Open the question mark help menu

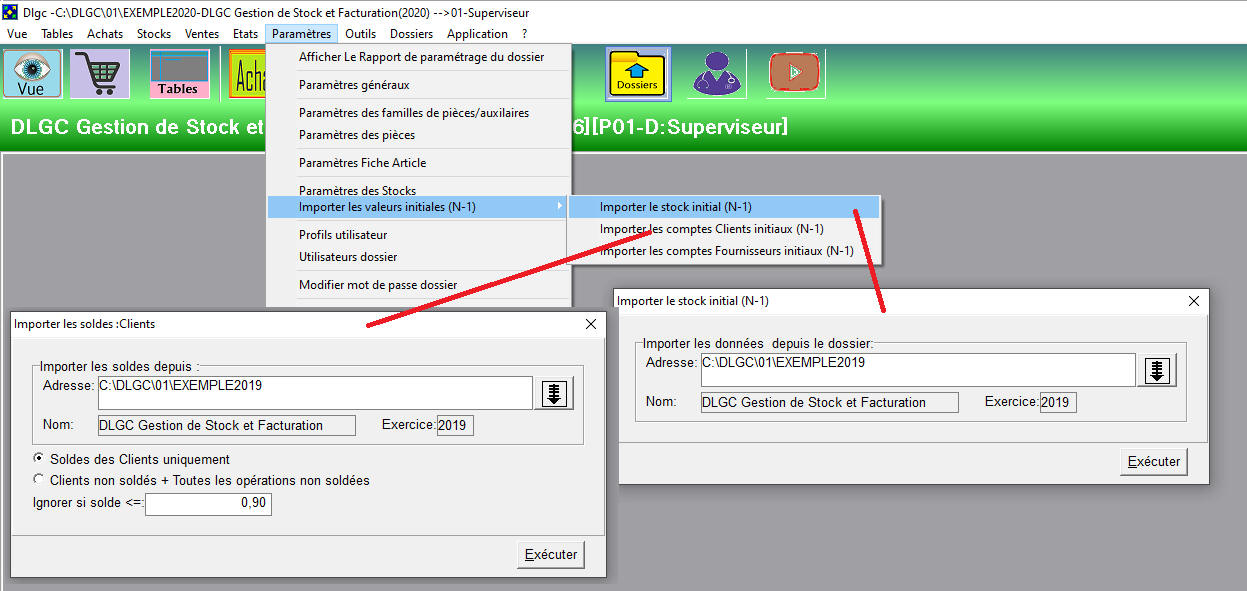coord(524,33)
